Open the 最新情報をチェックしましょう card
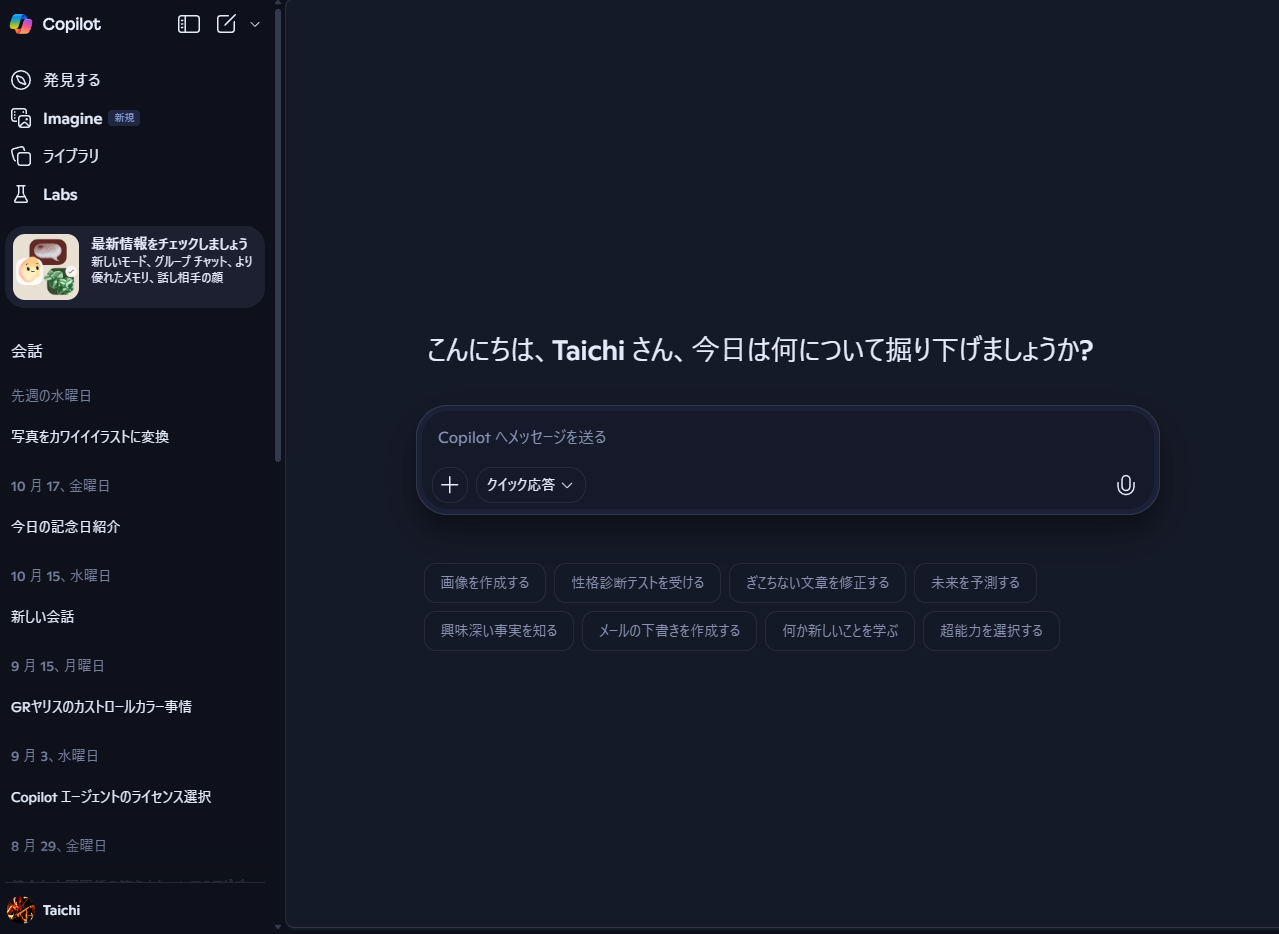The height and width of the screenshot is (934, 1279). [135, 266]
